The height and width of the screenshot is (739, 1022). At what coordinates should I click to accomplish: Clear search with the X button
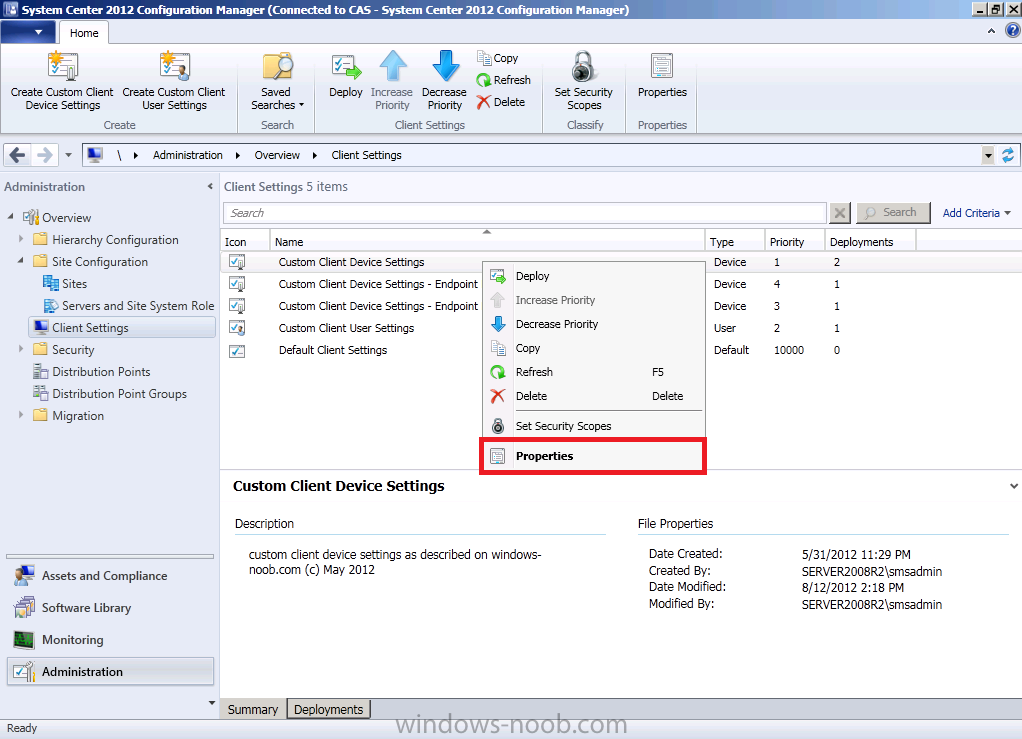pos(840,213)
